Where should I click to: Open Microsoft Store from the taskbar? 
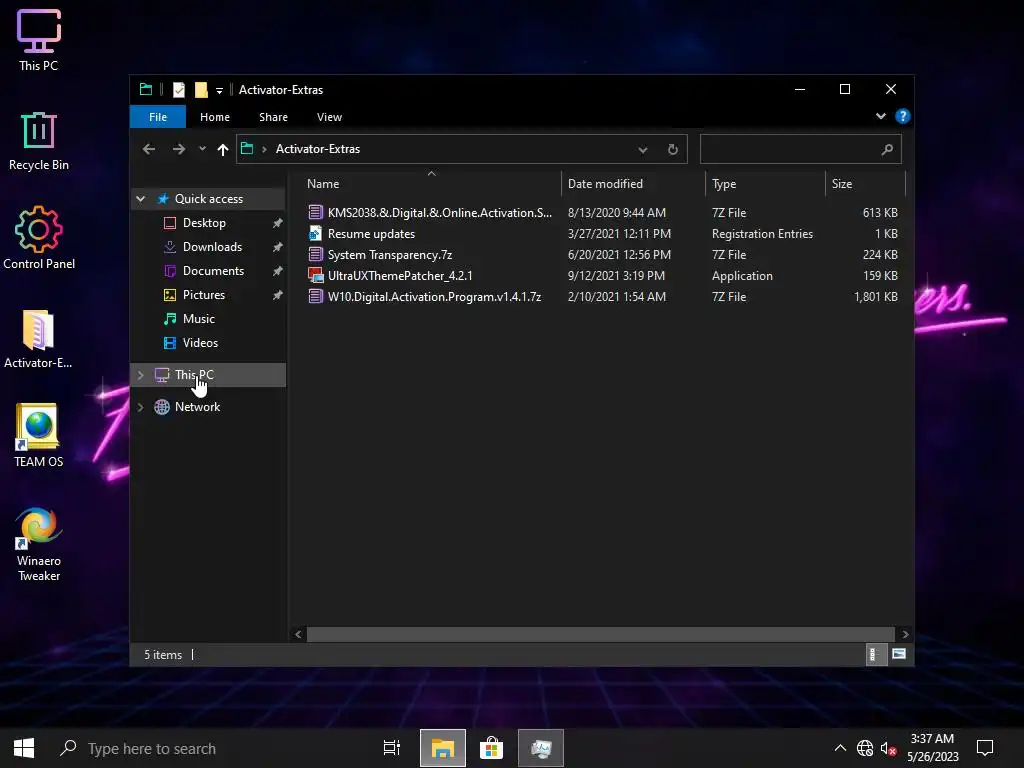(x=491, y=748)
